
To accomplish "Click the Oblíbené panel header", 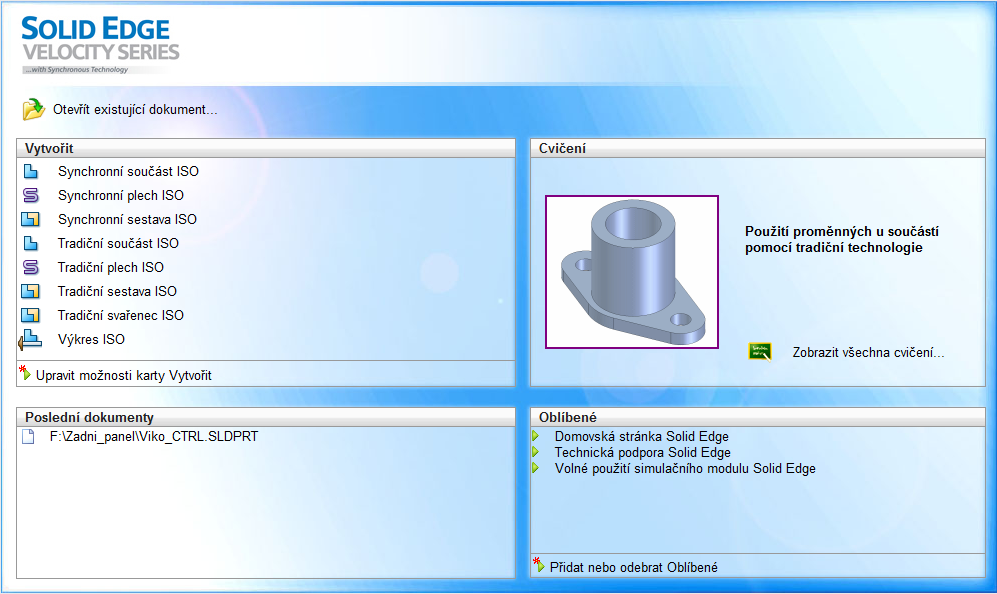I will tap(758, 417).
